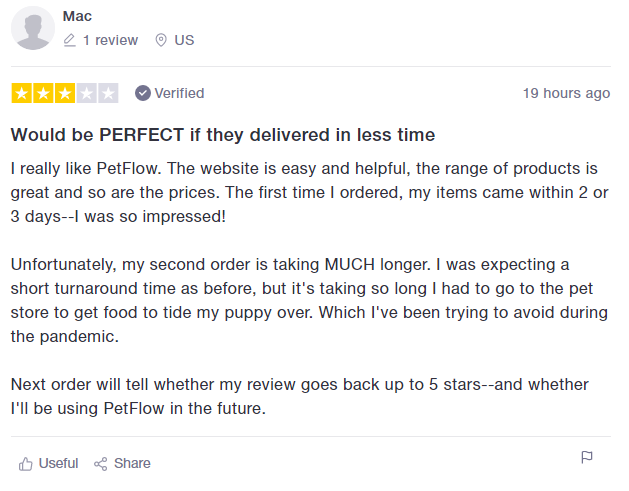The image size is (629, 491).
Task: Open reviewer name Mac profile
Action: [x=77, y=16]
